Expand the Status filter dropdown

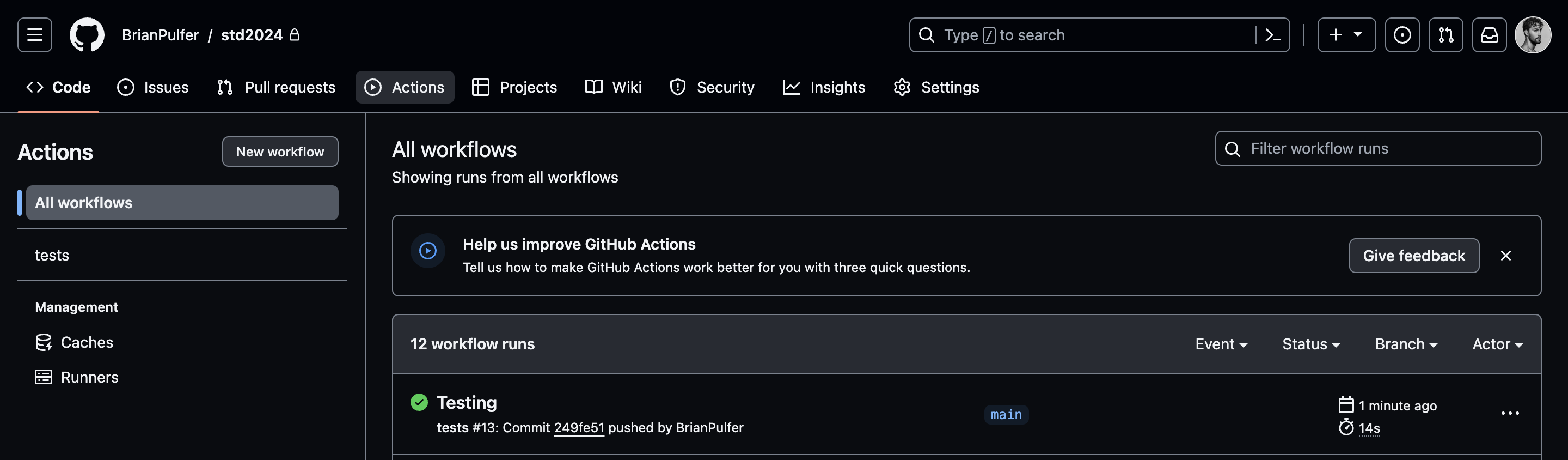(x=1311, y=343)
